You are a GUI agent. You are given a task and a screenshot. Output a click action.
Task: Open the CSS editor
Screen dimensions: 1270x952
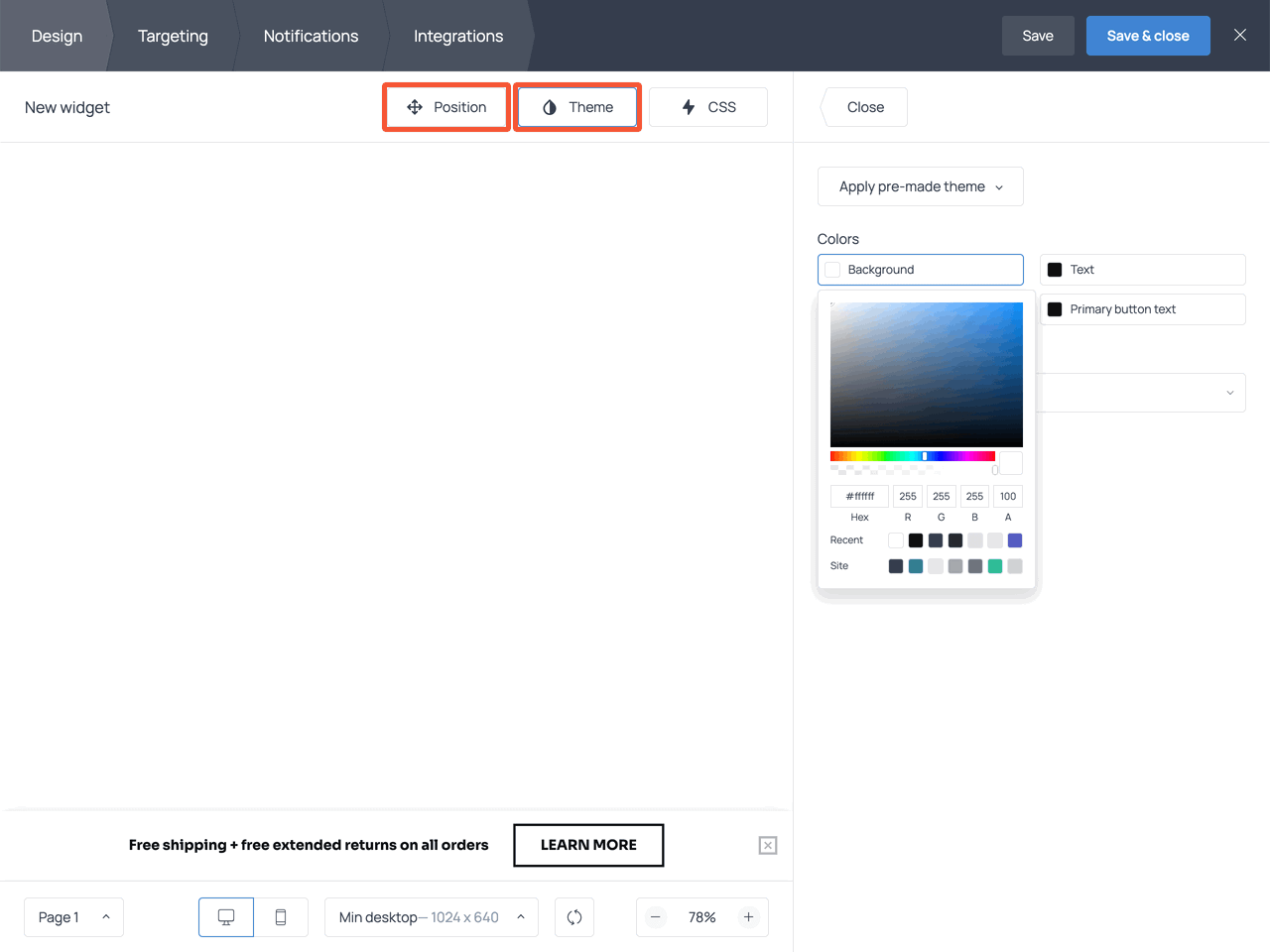point(707,106)
